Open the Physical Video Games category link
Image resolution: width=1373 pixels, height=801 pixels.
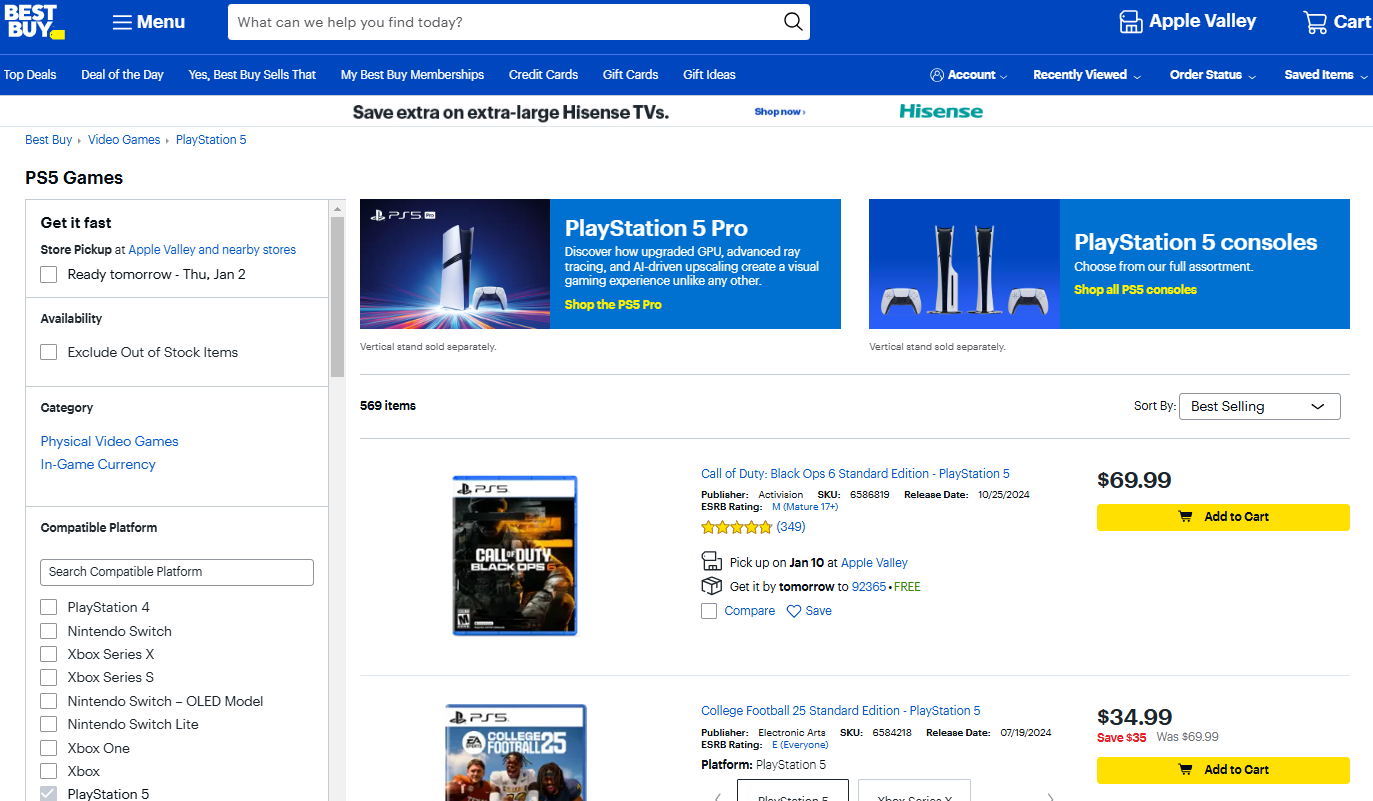(x=109, y=441)
